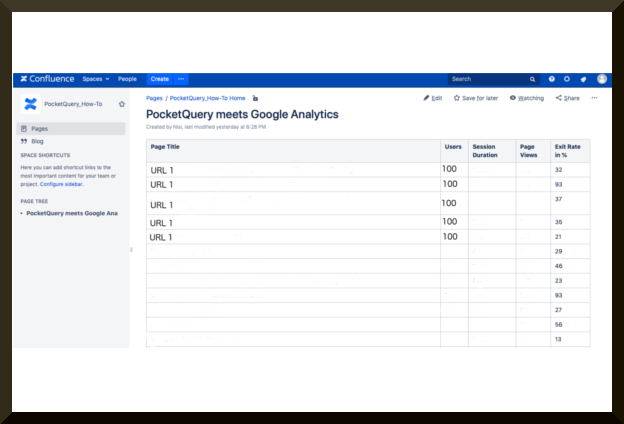The image size is (624, 424).
Task: Click exit rate value 56
Action: point(559,325)
